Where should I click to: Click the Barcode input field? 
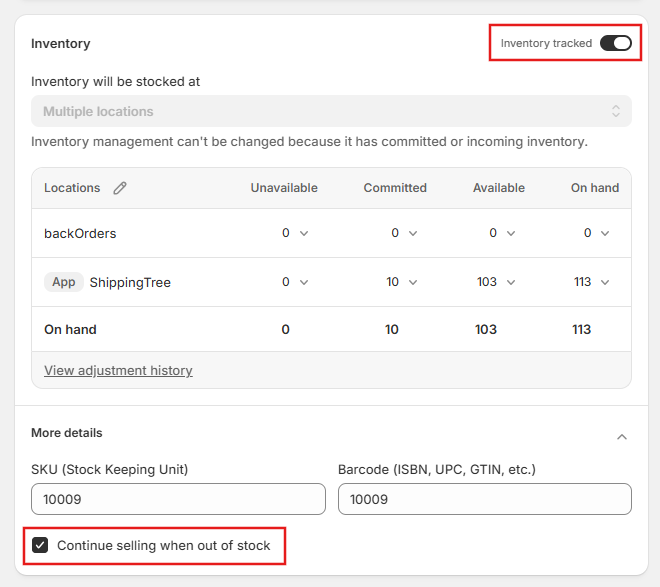click(484, 499)
